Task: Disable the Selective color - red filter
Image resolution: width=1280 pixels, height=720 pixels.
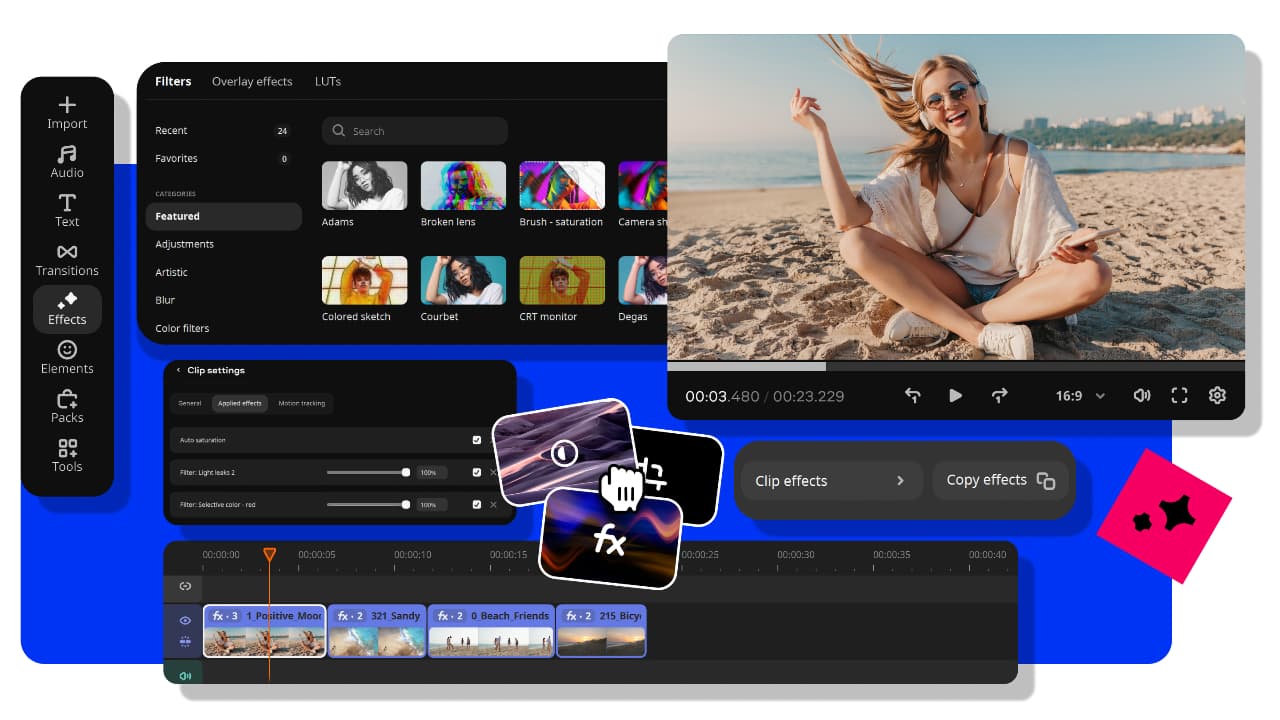Action: [476, 505]
